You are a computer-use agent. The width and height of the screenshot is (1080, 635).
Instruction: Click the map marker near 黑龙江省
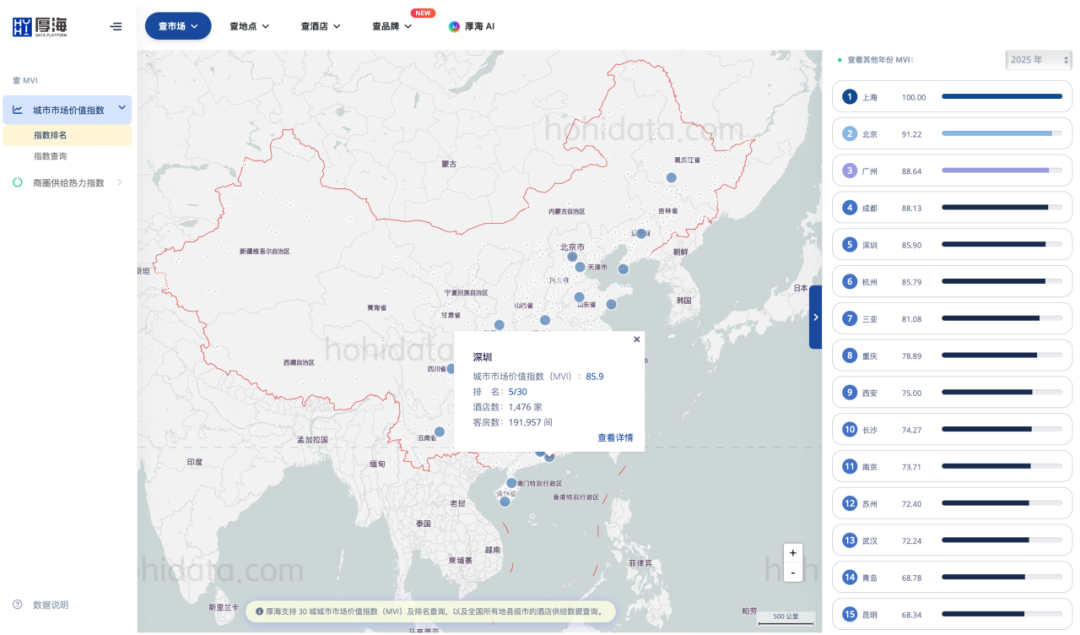[672, 178]
